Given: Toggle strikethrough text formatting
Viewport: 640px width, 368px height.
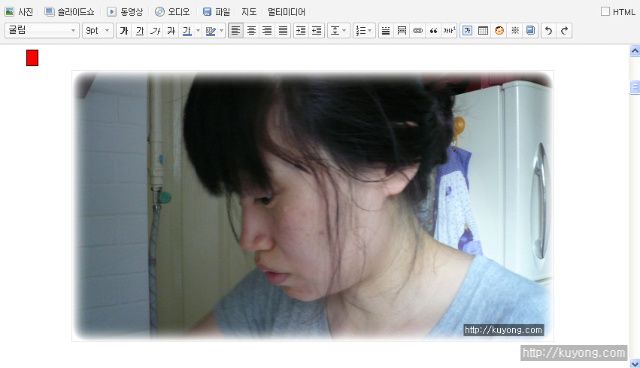Looking at the screenshot, I should [171, 31].
